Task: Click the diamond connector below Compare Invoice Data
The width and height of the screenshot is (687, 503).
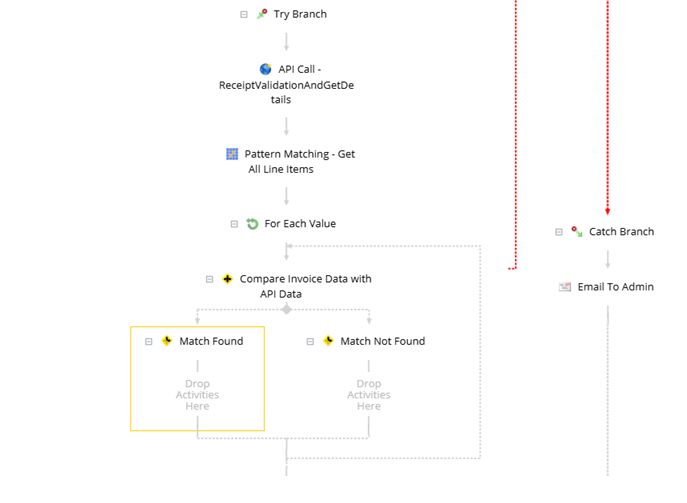Action: [x=286, y=309]
